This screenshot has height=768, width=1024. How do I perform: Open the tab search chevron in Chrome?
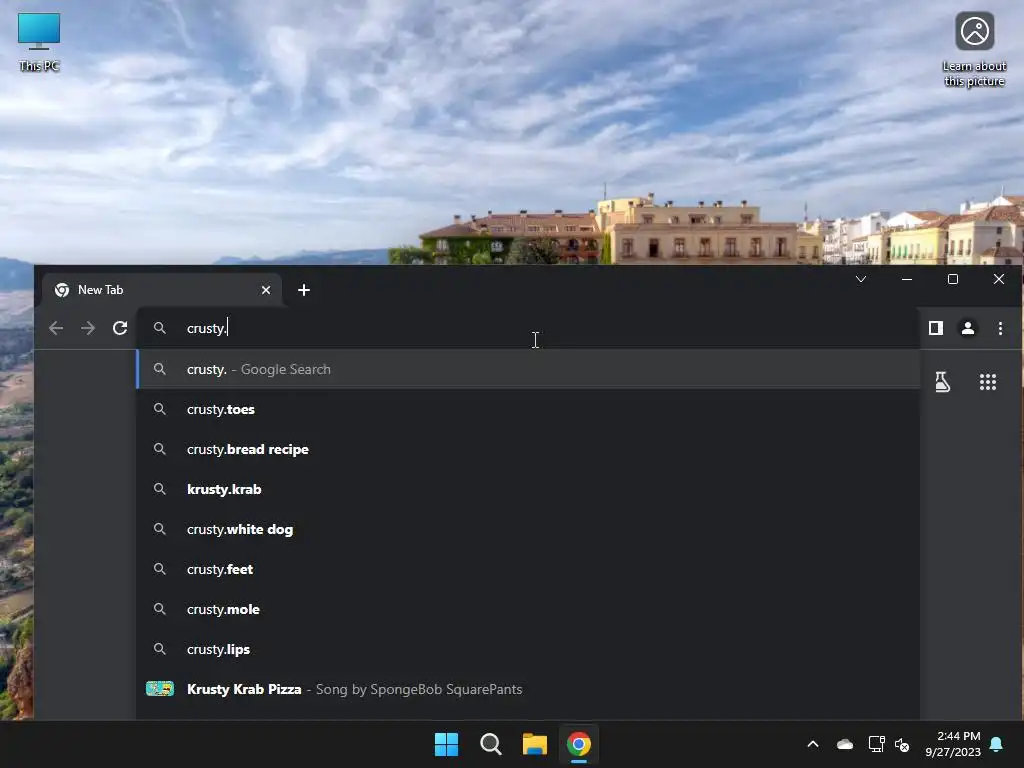click(861, 279)
